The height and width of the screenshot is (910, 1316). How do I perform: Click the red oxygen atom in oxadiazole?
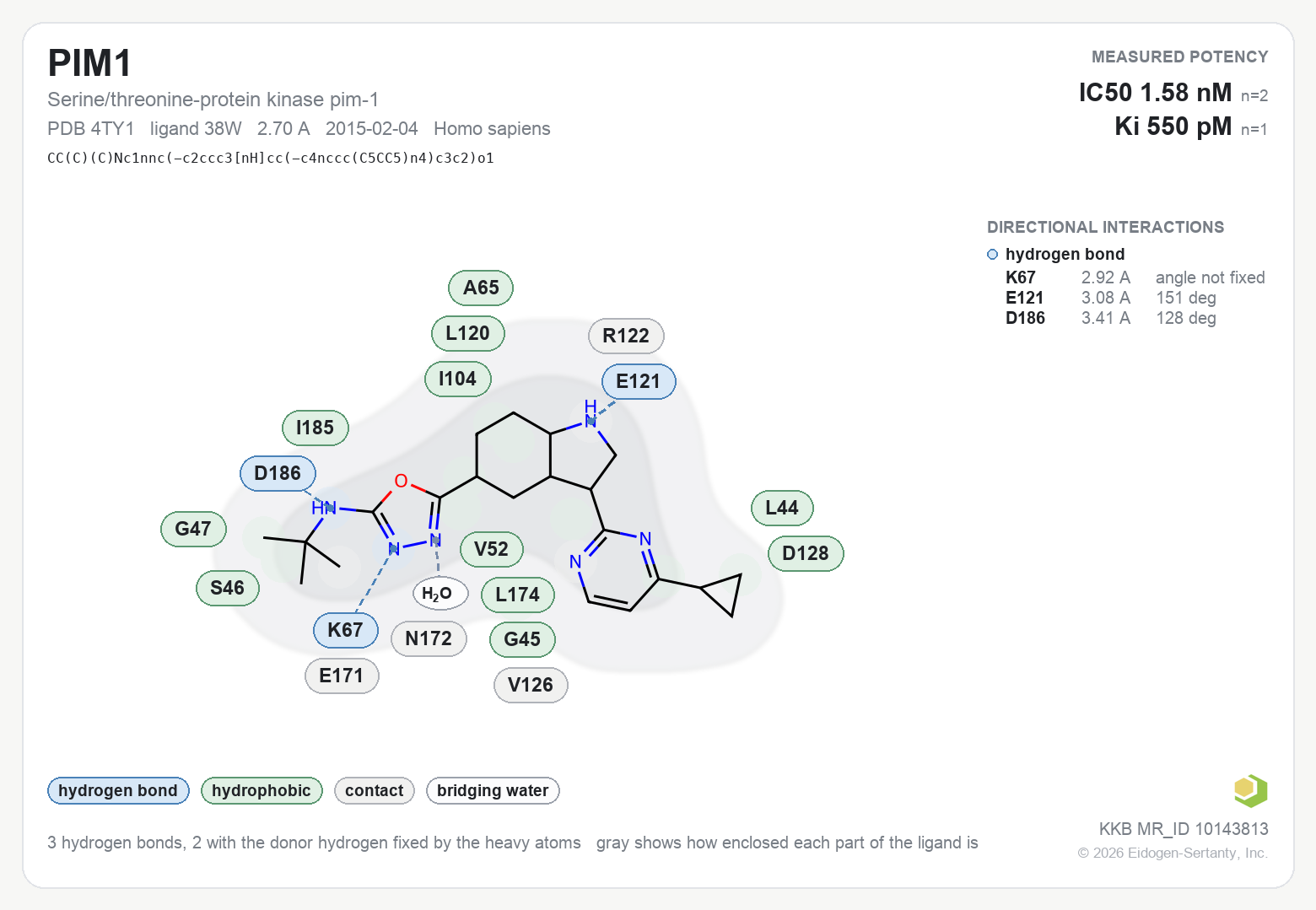(401, 481)
